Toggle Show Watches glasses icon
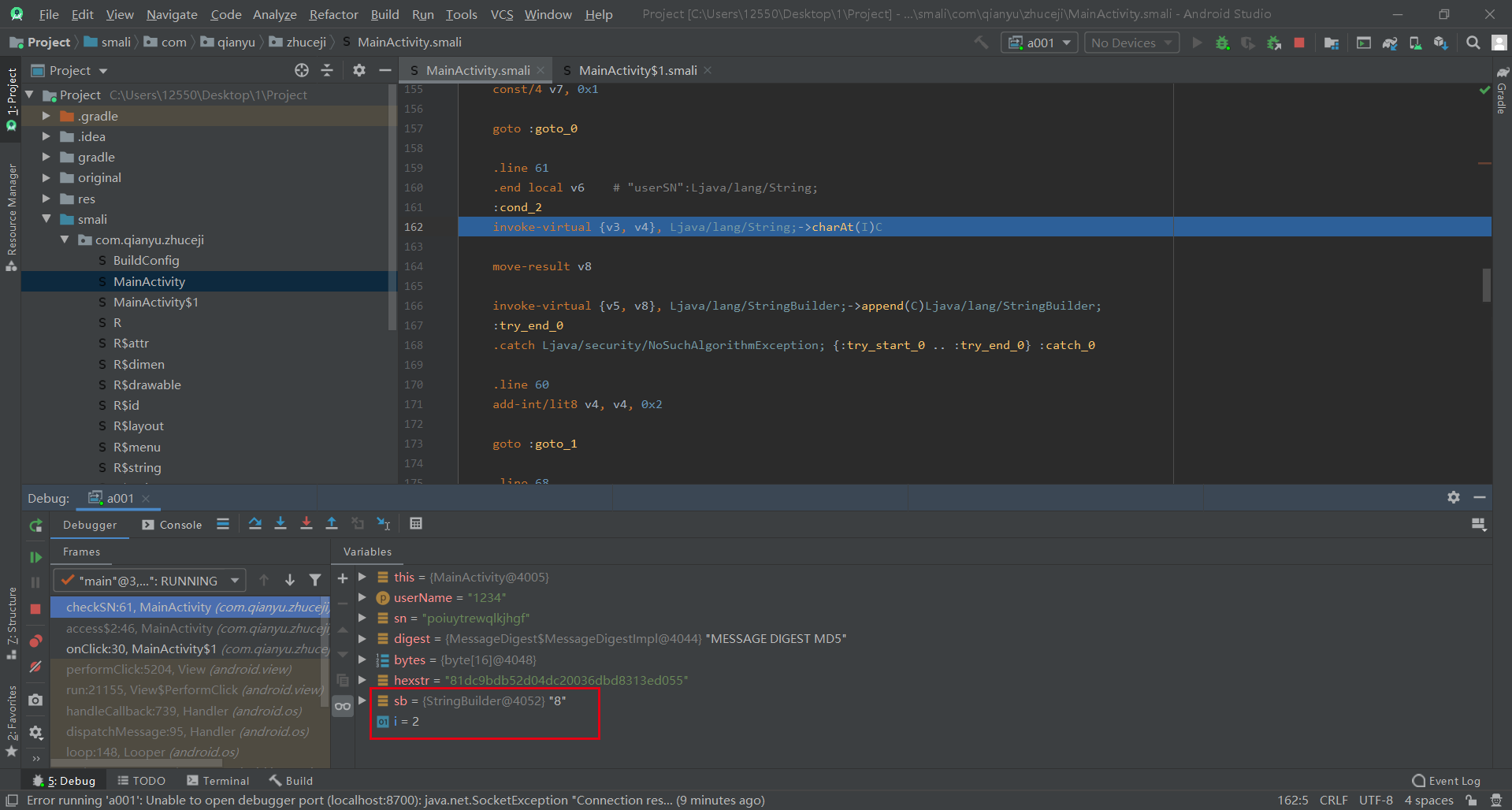The image size is (1512, 810). tap(343, 706)
